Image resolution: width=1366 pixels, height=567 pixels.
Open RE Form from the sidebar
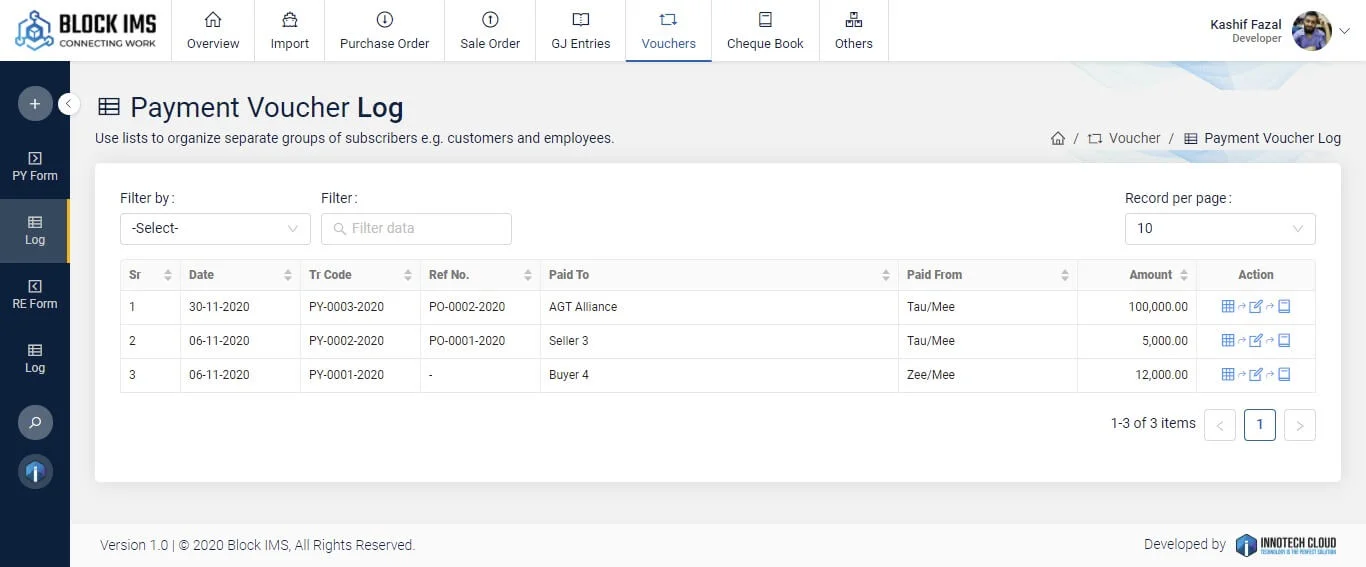pyautogui.click(x=35, y=294)
